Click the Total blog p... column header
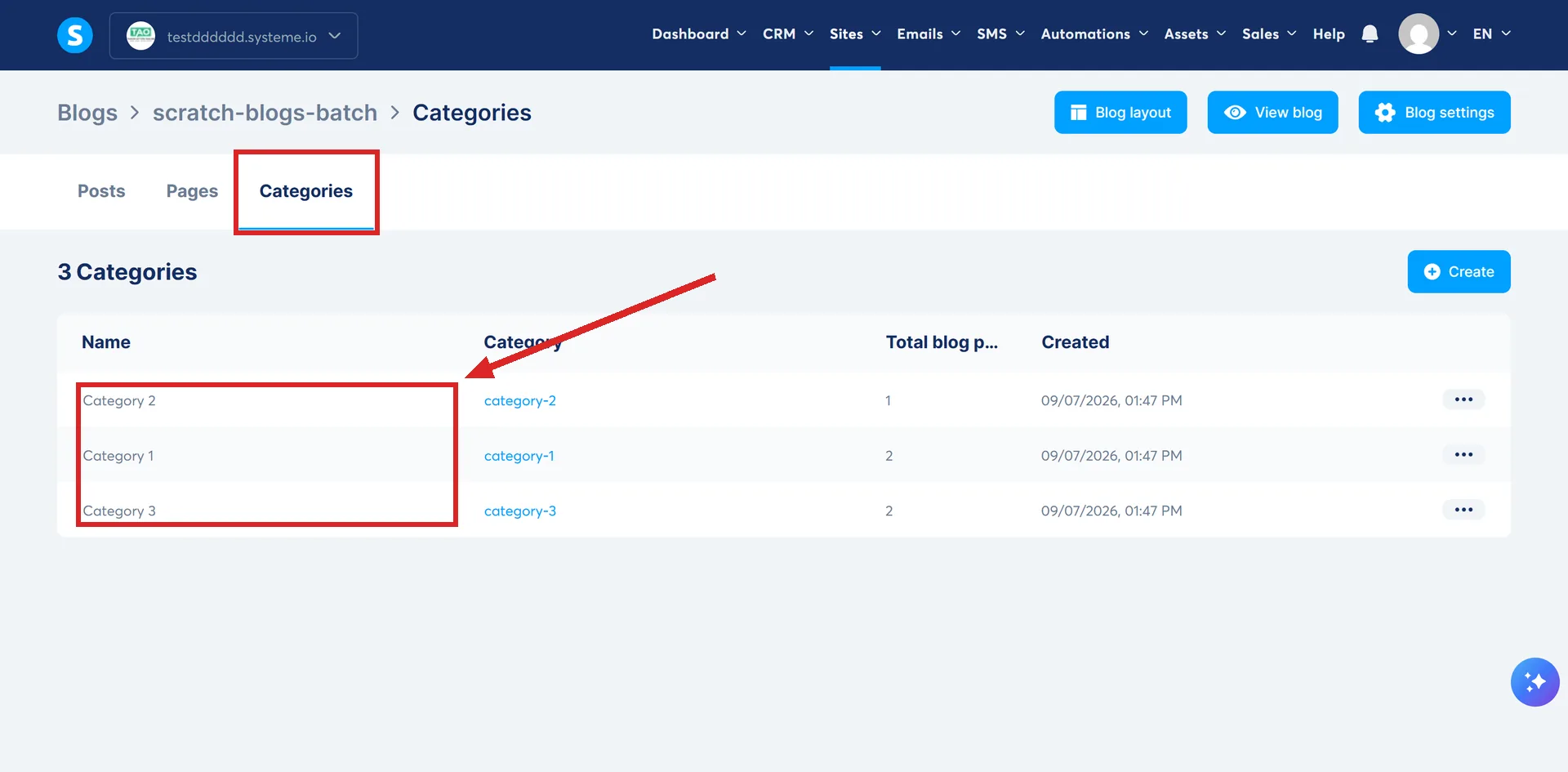This screenshot has width=1568, height=772. click(942, 342)
